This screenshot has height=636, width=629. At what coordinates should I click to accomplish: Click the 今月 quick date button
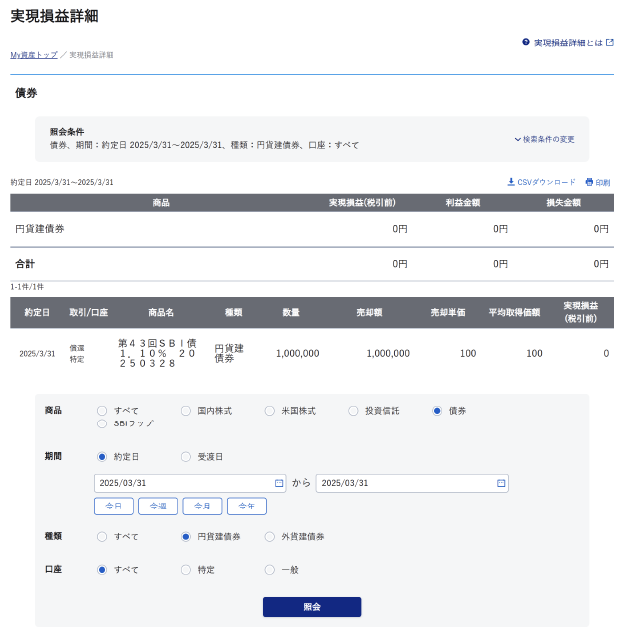point(202,506)
